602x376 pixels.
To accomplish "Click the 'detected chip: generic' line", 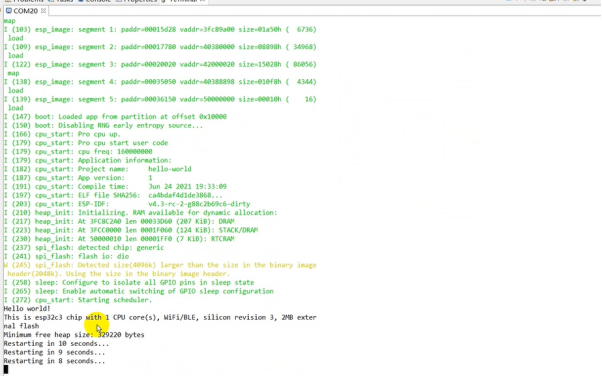I will [x=84, y=247].
